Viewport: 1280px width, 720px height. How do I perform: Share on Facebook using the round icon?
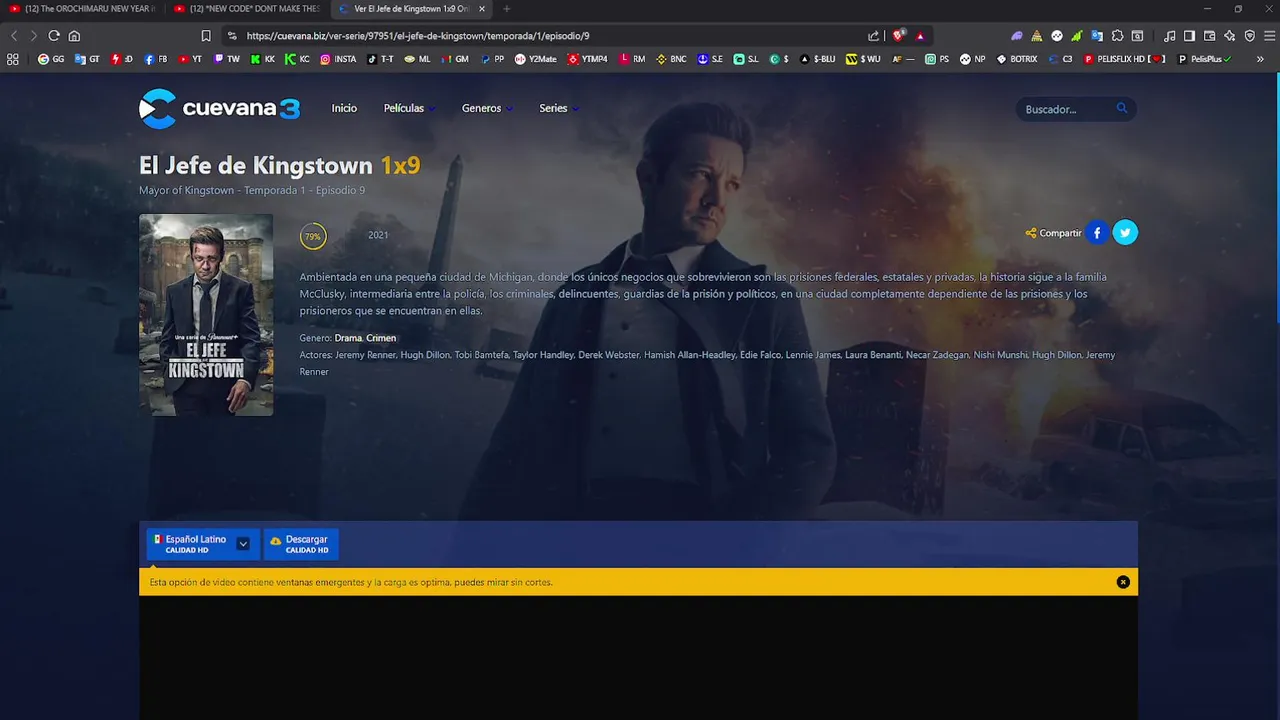tap(1097, 233)
